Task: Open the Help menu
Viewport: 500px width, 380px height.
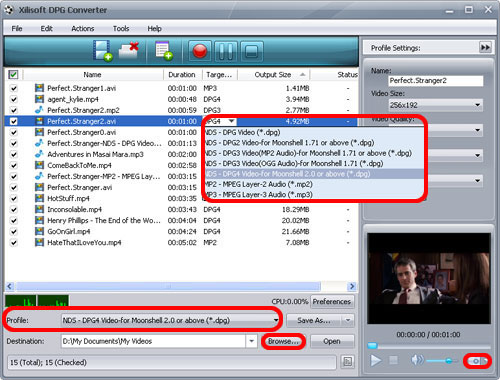Action: coord(154,29)
